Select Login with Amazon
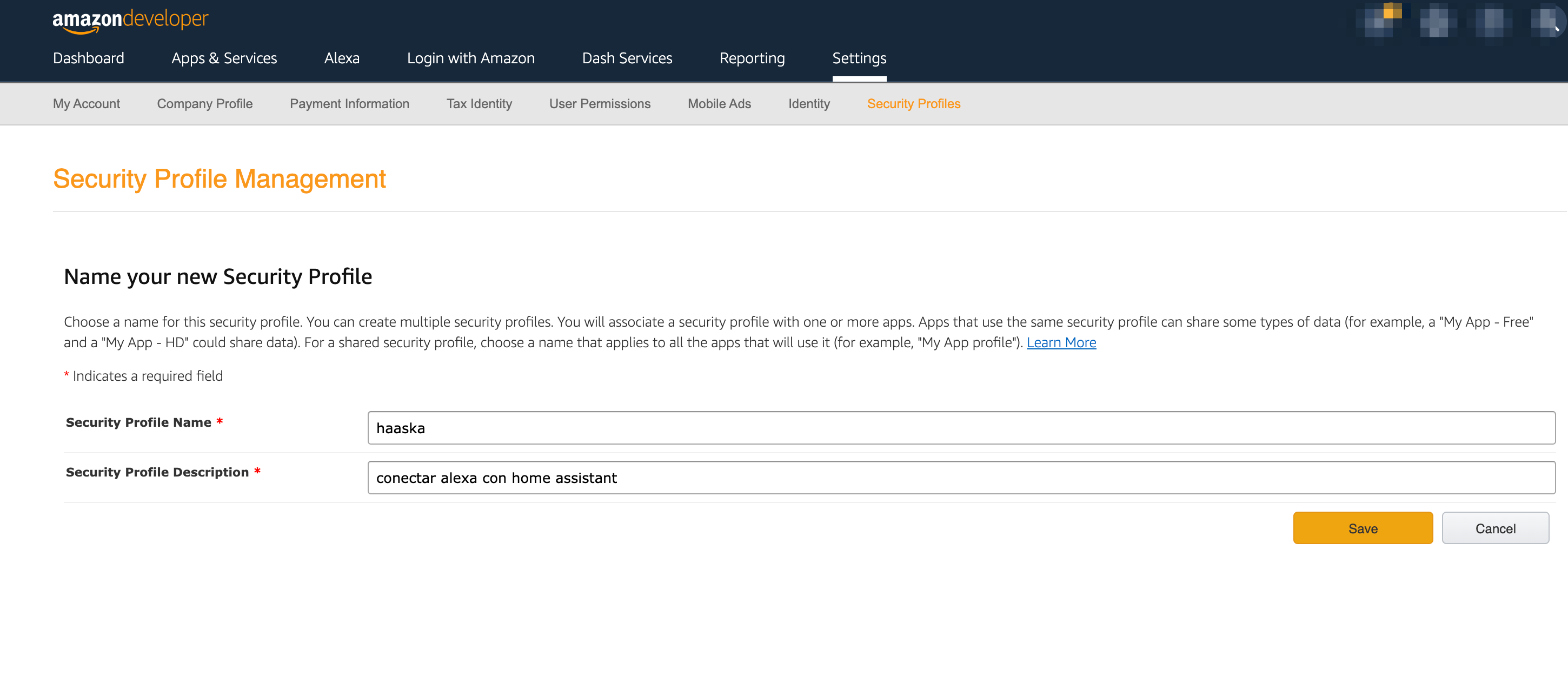Screen dimensions: 1568x675 [470, 58]
